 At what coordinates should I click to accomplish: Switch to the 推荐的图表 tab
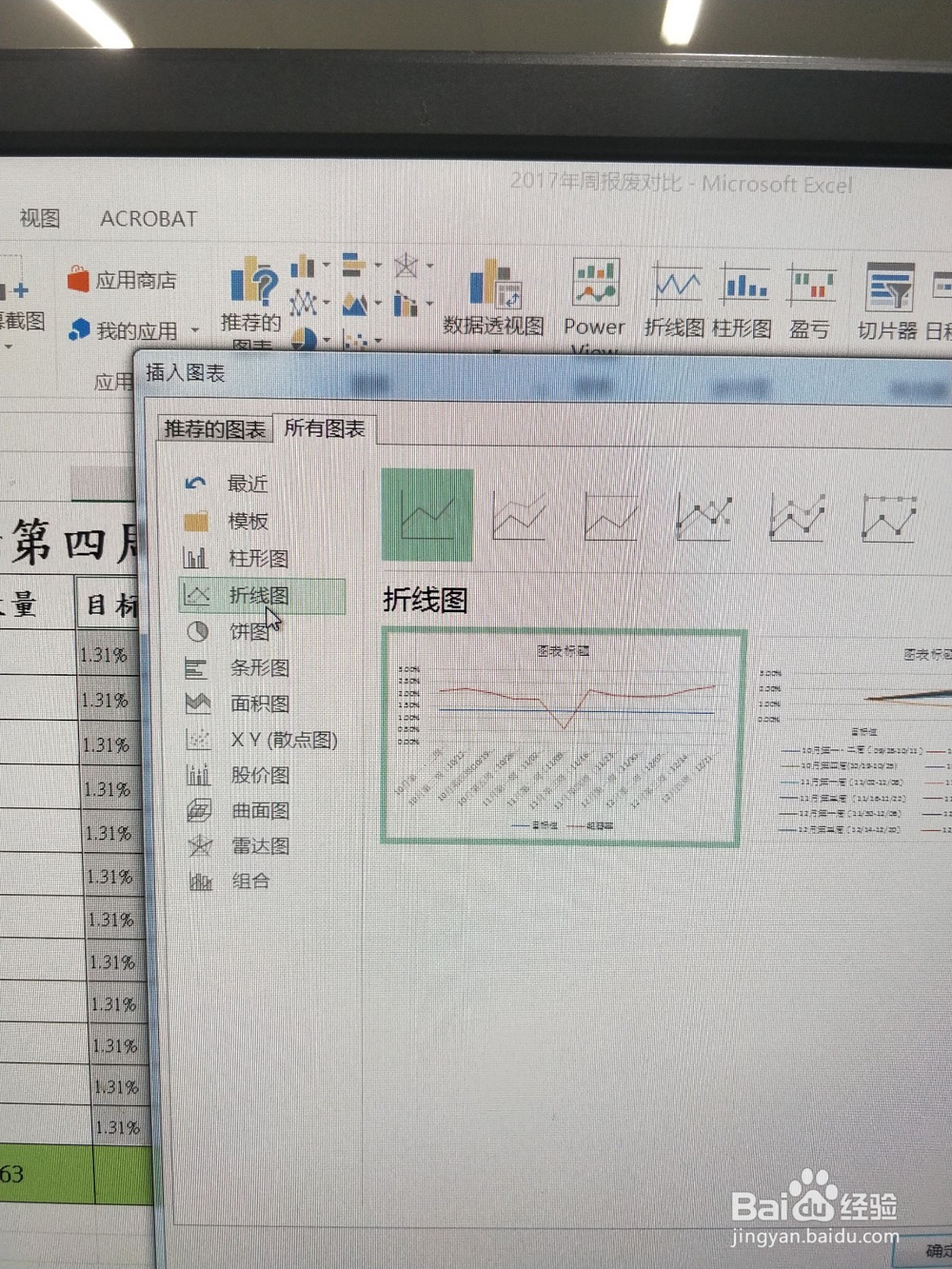(217, 428)
